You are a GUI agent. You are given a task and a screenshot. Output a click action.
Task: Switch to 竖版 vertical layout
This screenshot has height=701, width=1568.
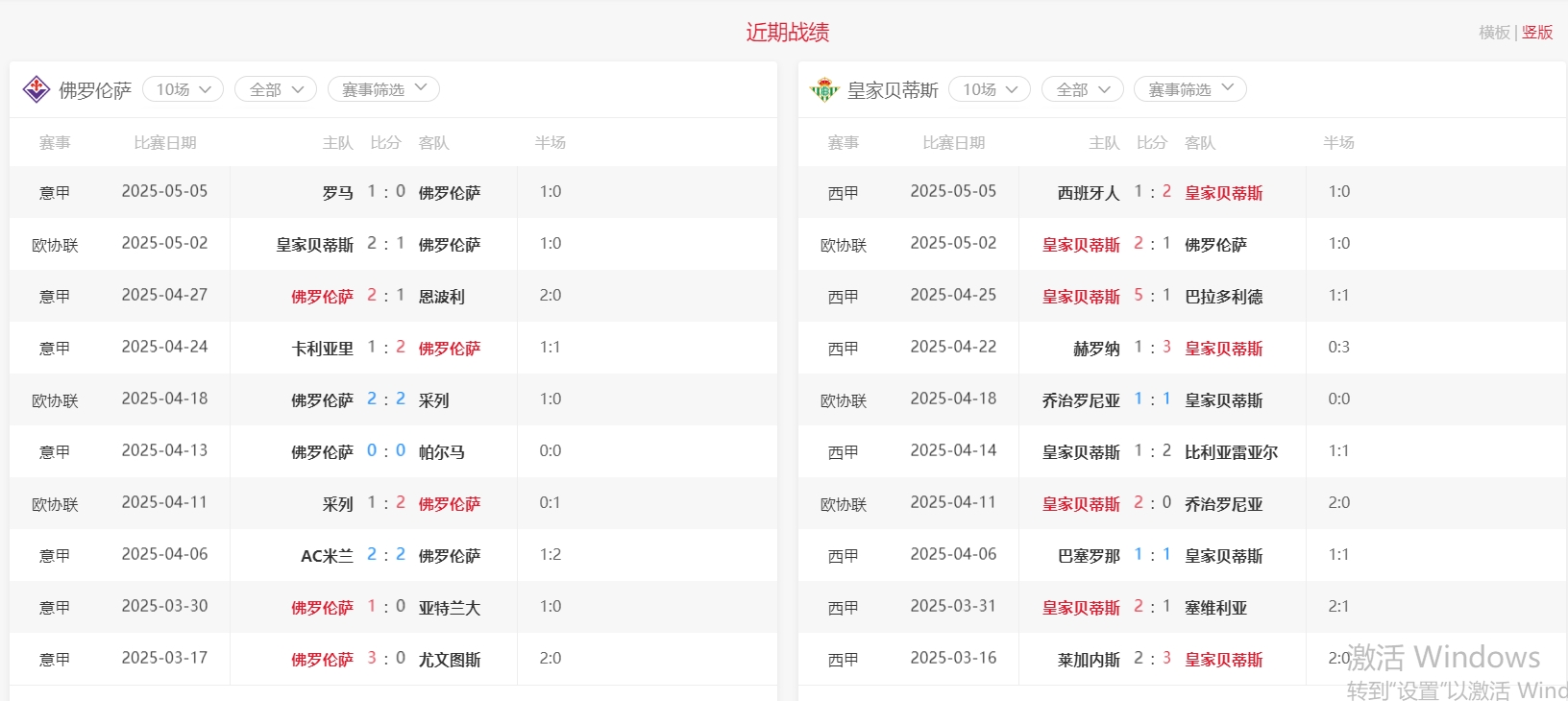coord(1537,33)
